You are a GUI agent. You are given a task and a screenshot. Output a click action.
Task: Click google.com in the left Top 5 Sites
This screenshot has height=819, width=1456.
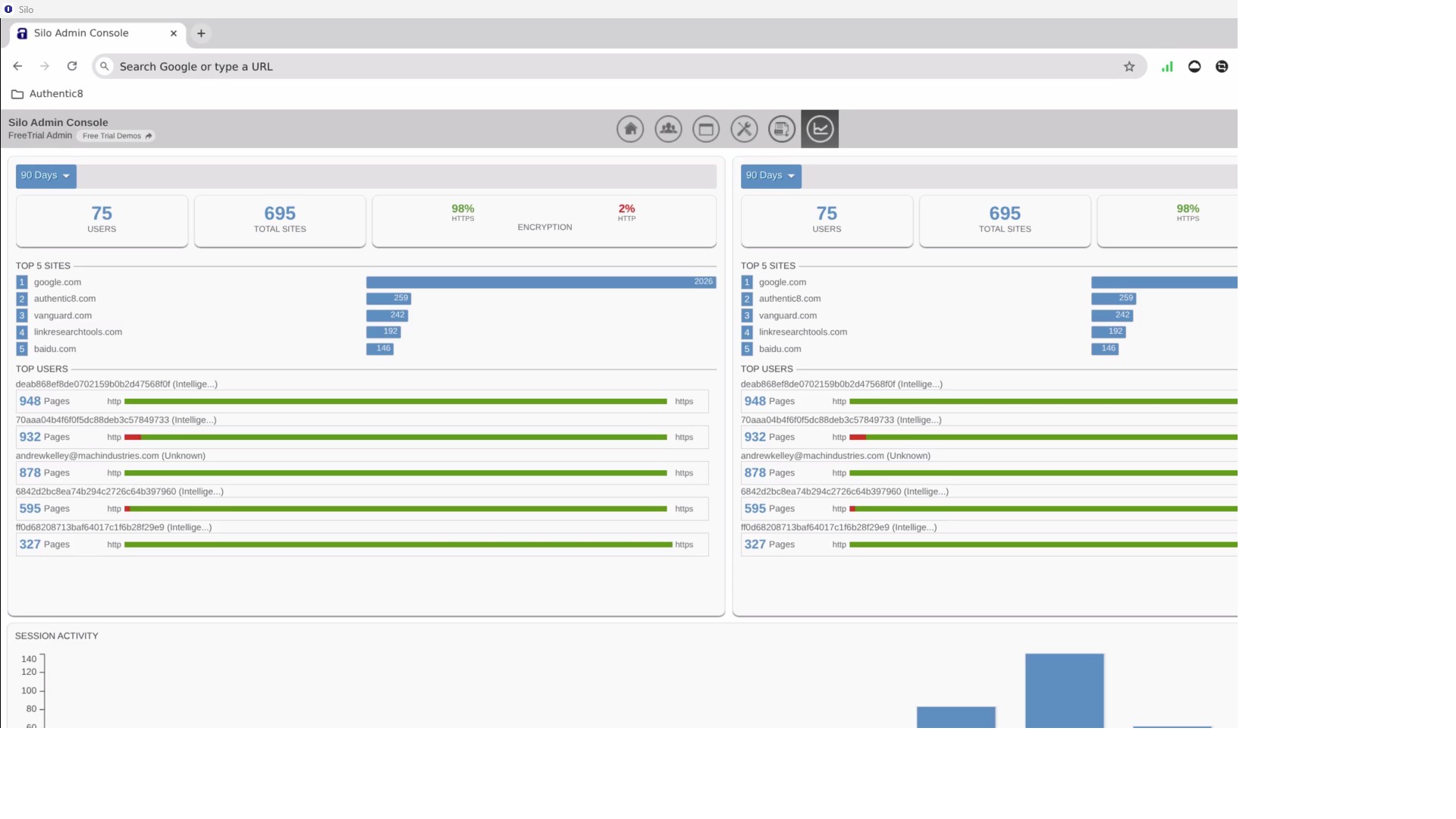(58, 282)
